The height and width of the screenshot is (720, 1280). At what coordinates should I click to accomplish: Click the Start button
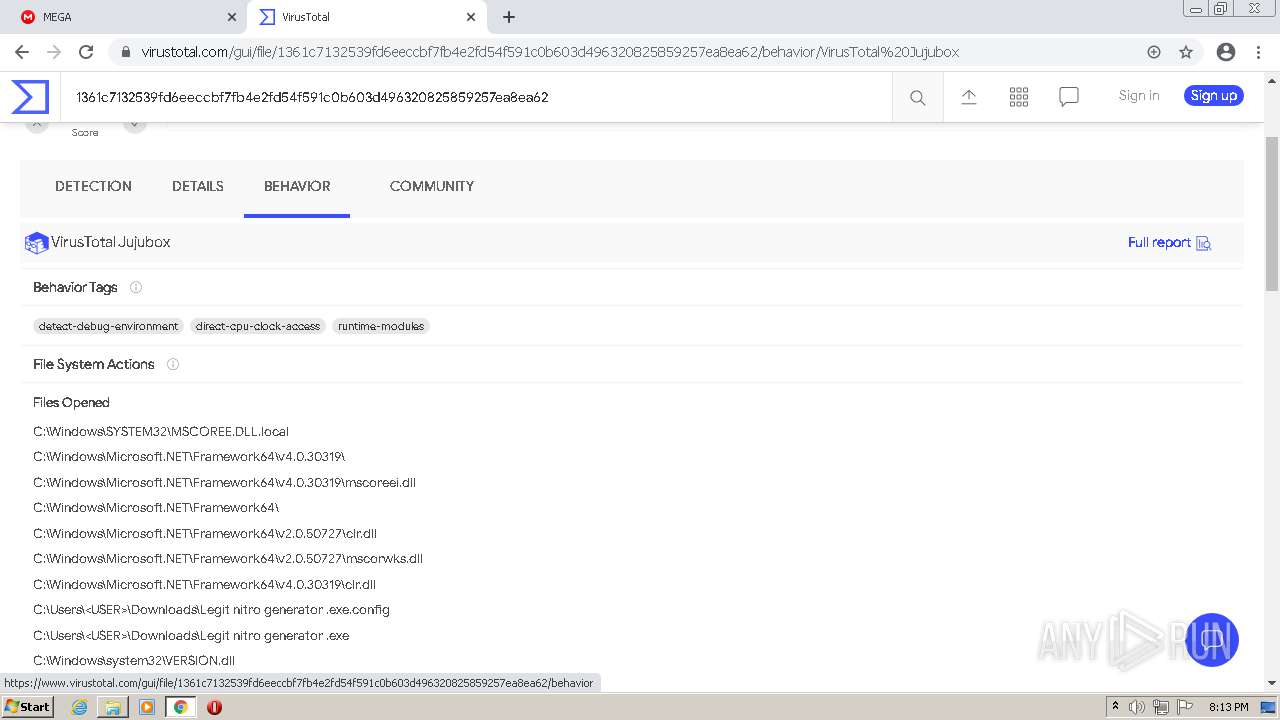pos(27,707)
